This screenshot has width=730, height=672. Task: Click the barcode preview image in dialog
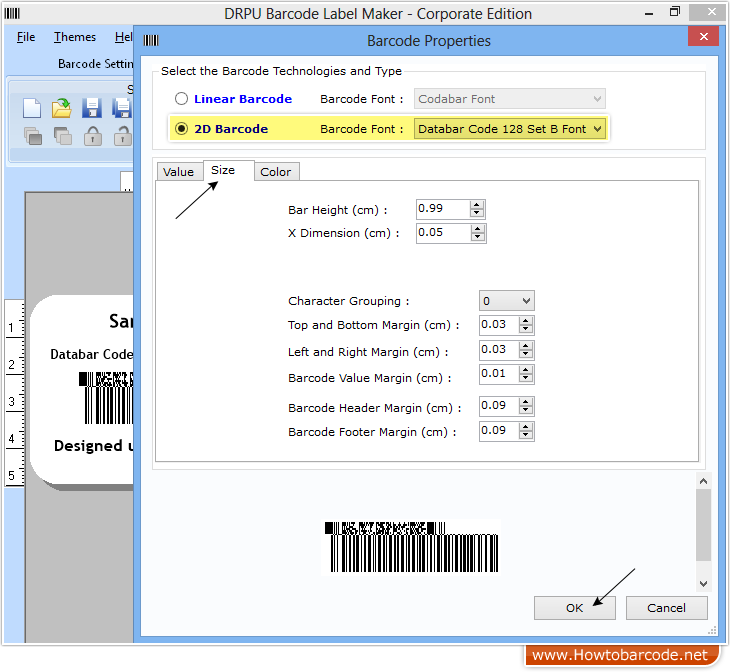pyautogui.click(x=412, y=547)
